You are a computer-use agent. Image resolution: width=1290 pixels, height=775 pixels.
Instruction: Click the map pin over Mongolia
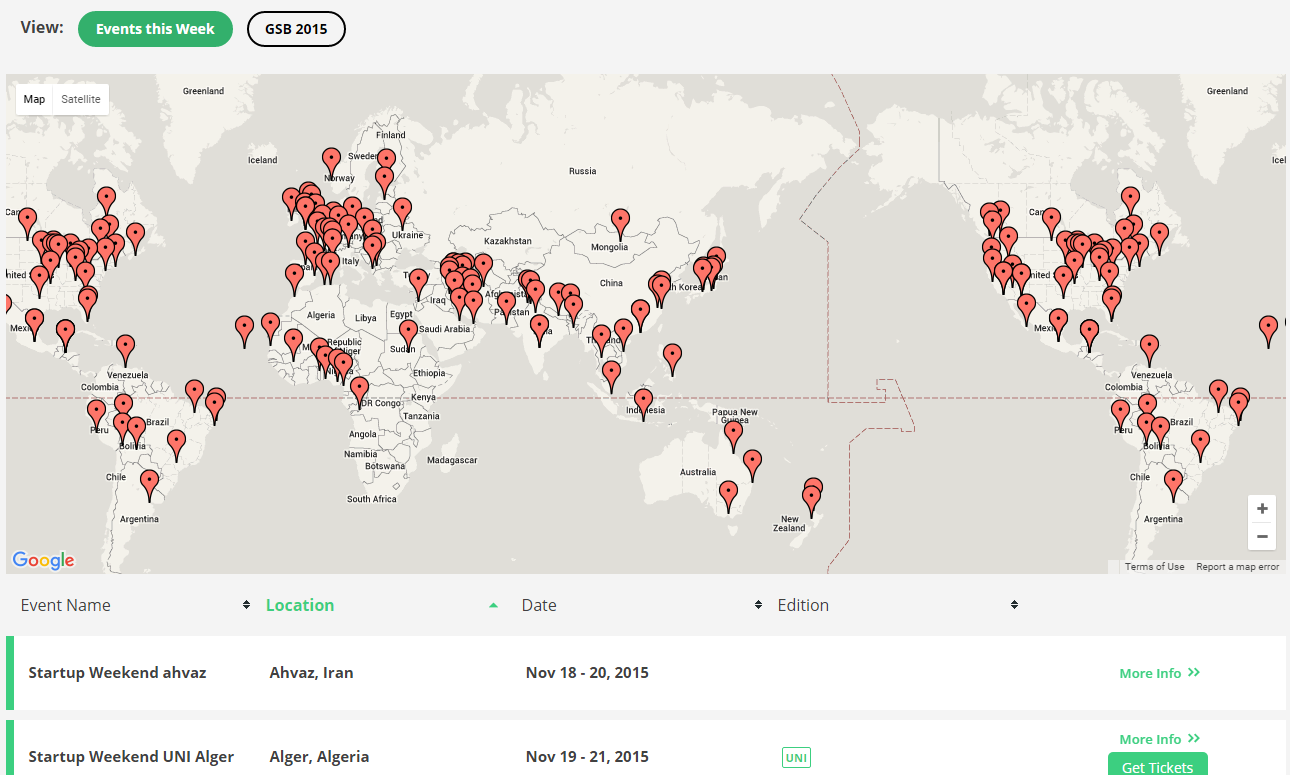620,222
